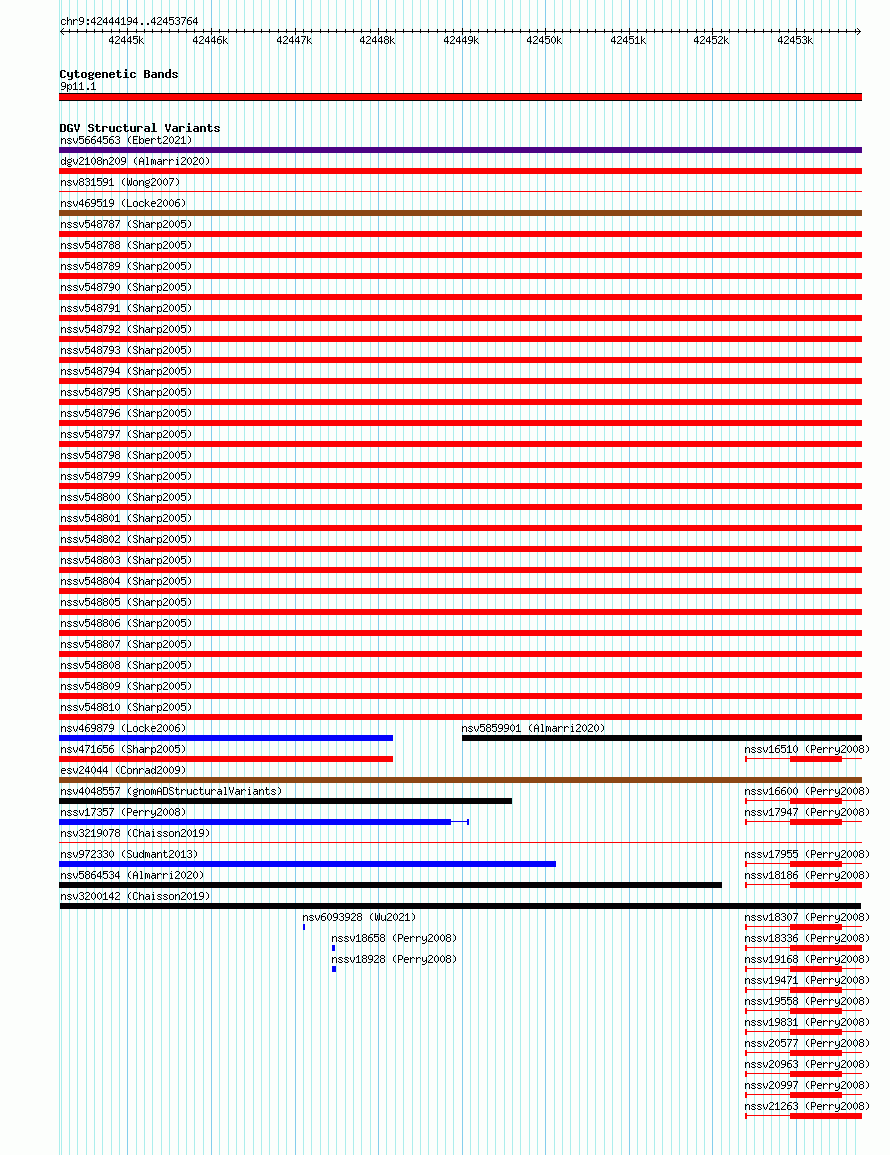890x1155 pixels.
Task: Open nssv548793 (Sharp2005) entry
Action: [x=126, y=350]
